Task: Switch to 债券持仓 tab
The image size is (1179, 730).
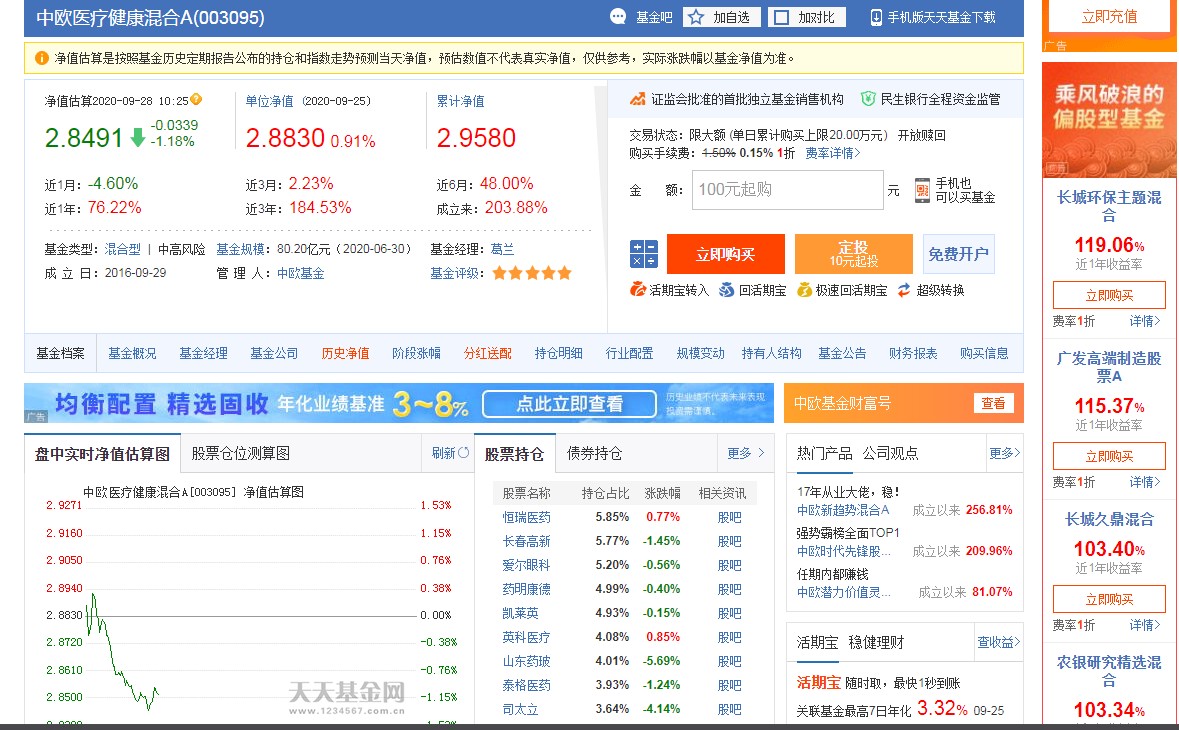Action: pos(594,453)
